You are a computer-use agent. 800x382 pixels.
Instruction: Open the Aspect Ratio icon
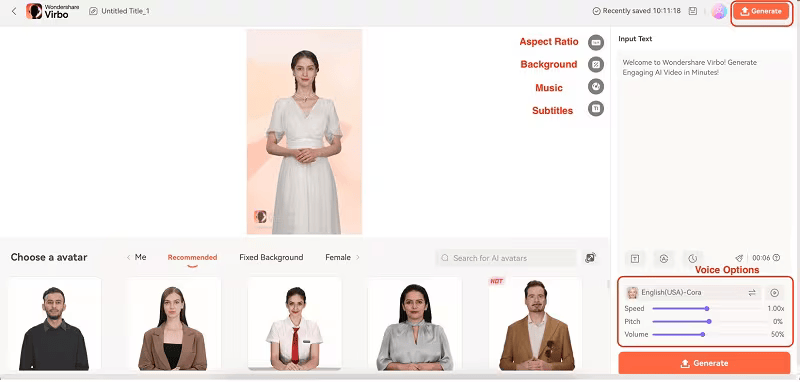tap(595, 42)
